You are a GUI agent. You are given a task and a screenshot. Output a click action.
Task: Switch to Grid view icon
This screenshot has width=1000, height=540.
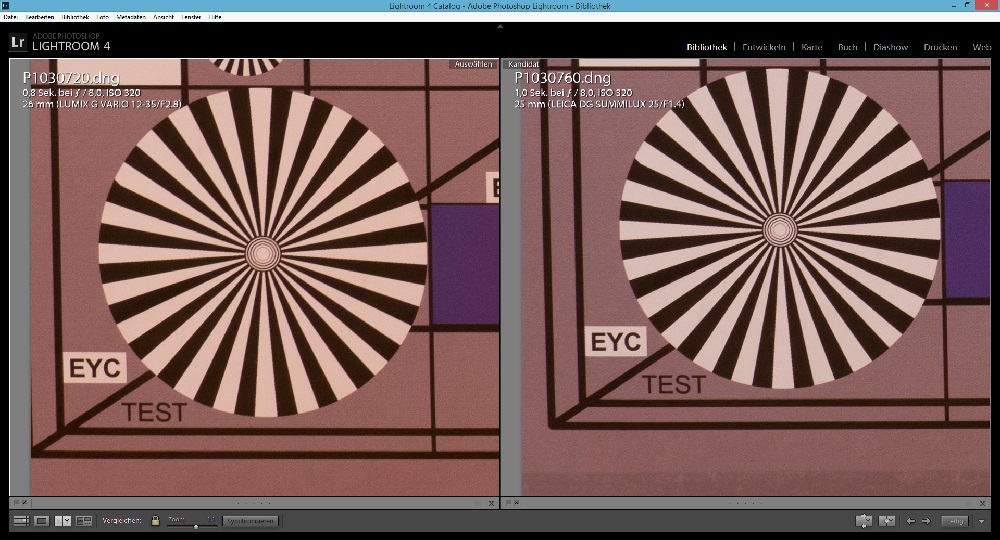[x=21, y=521]
